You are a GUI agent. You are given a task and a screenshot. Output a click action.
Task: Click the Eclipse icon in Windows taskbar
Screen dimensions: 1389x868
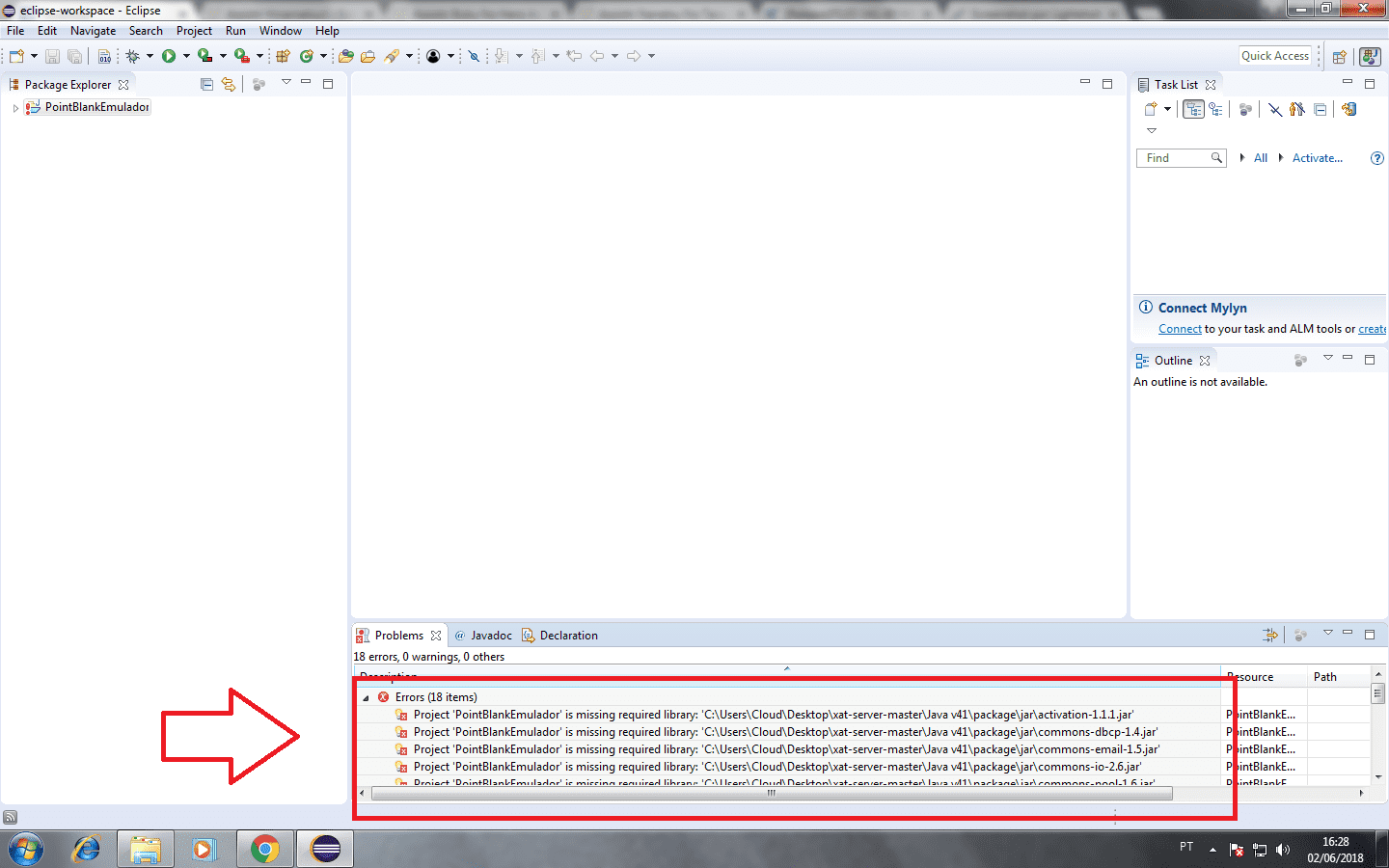click(326, 849)
